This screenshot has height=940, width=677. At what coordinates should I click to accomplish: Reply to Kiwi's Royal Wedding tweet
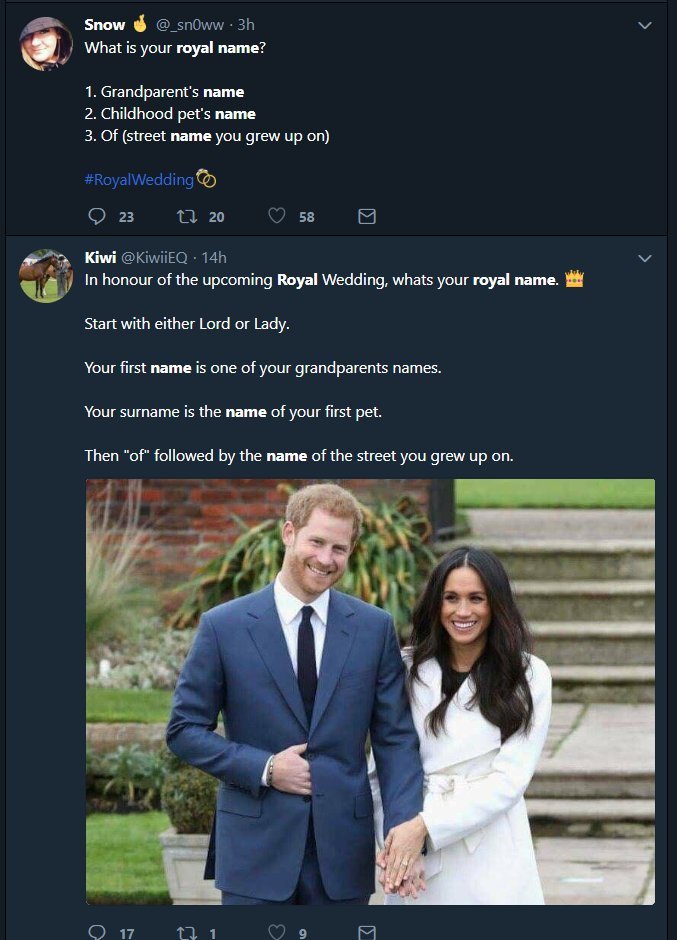(x=97, y=932)
